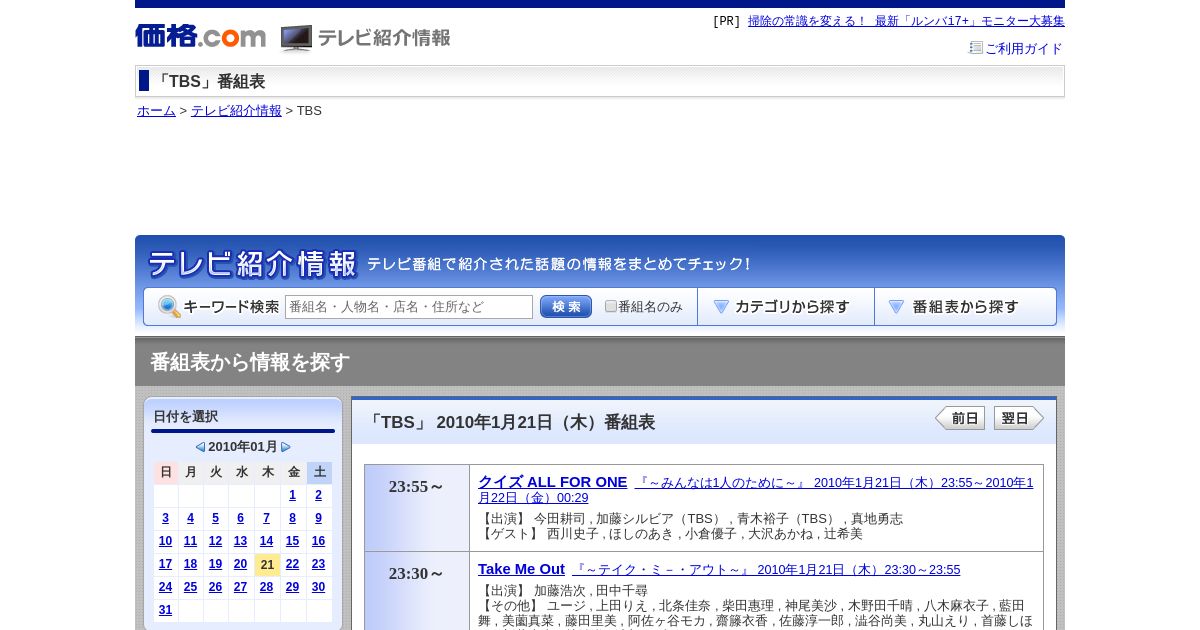Click the 「TBS」番組表 page title
The width and height of the screenshot is (1200, 630).
coord(209,82)
